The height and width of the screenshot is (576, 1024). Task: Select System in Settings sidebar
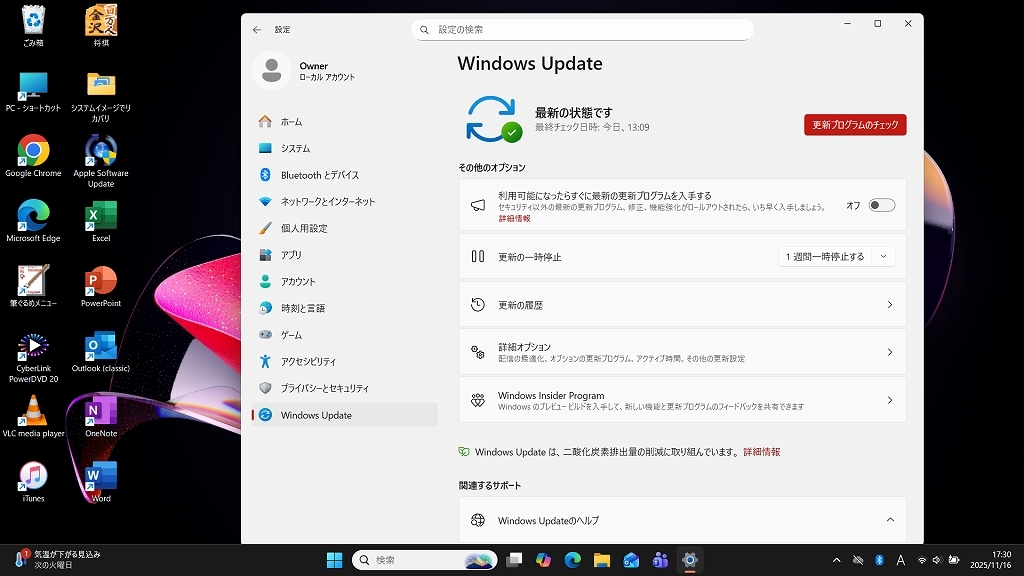(345, 148)
